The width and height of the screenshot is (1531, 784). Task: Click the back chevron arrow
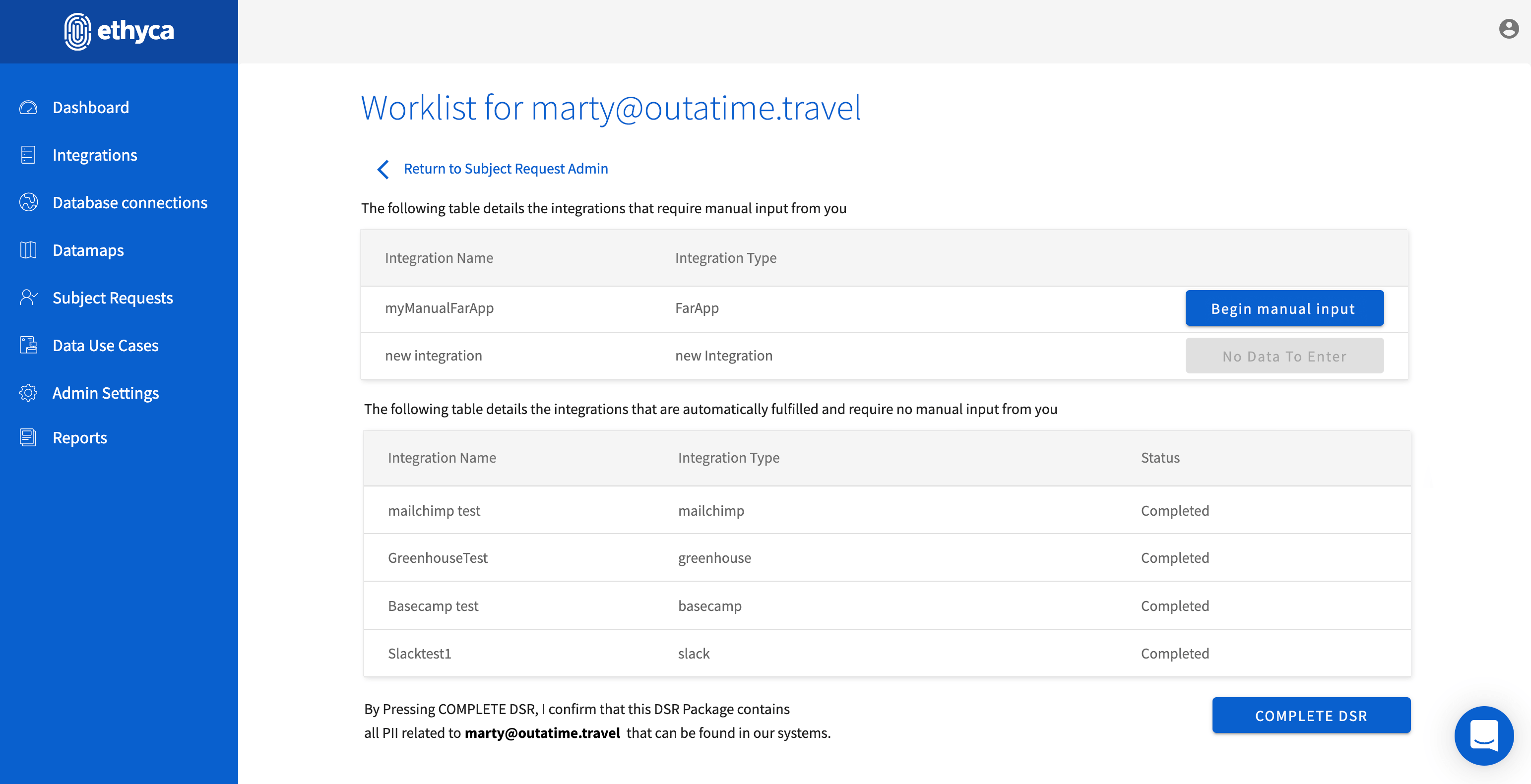click(383, 169)
